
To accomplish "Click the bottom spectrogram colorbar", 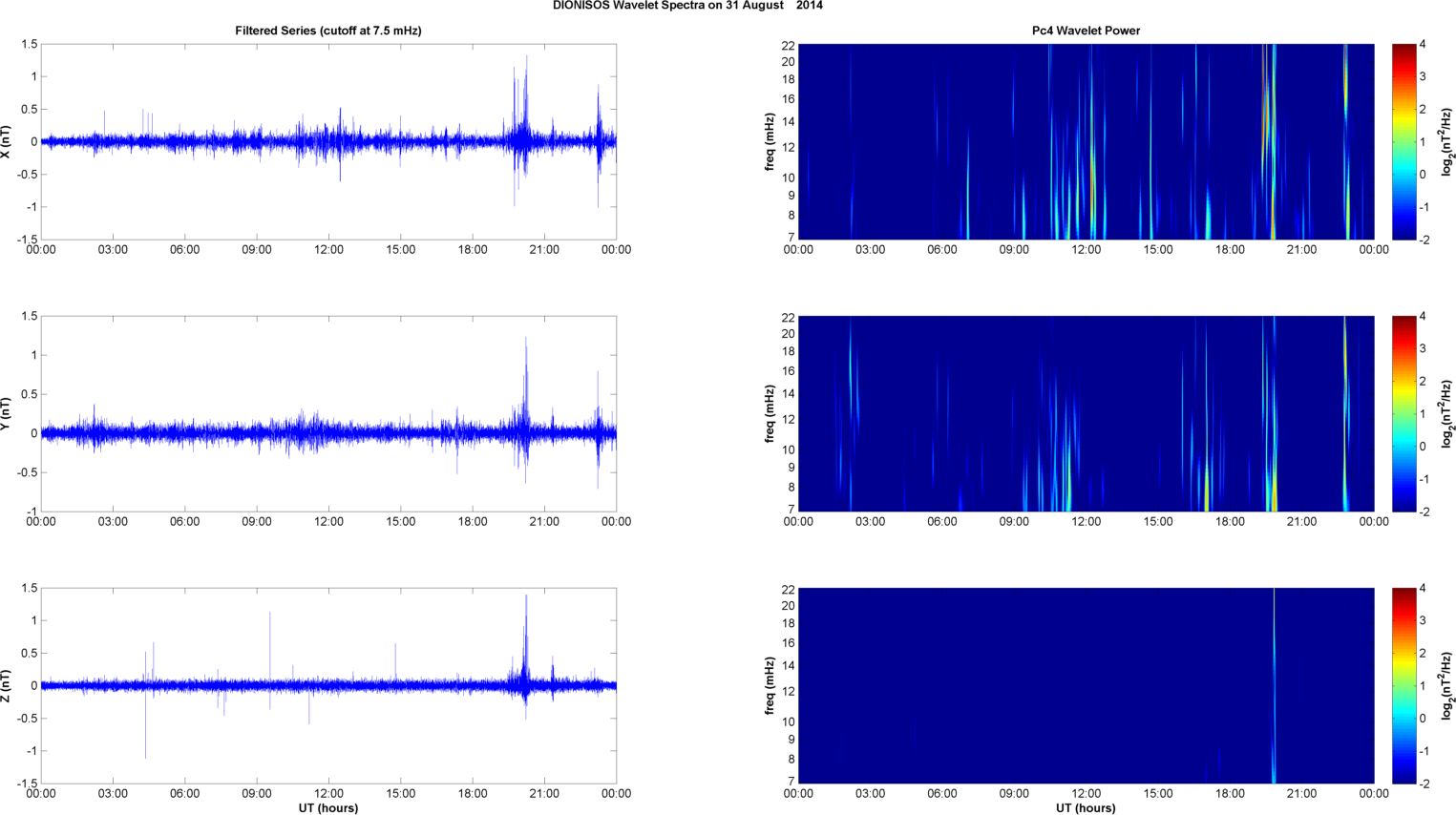I will coord(1403,685).
